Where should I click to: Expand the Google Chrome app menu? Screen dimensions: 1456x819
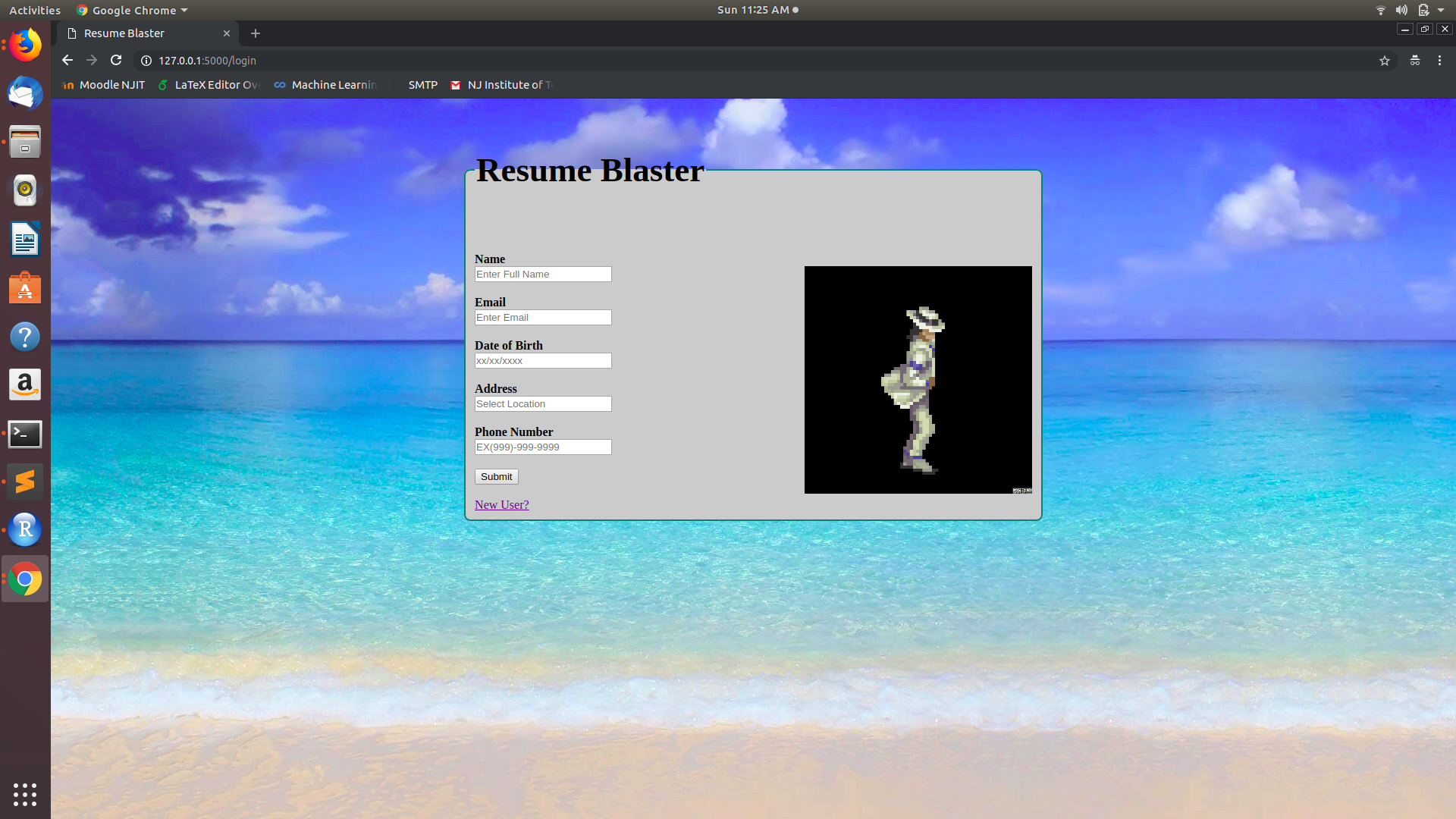tap(133, 10)
